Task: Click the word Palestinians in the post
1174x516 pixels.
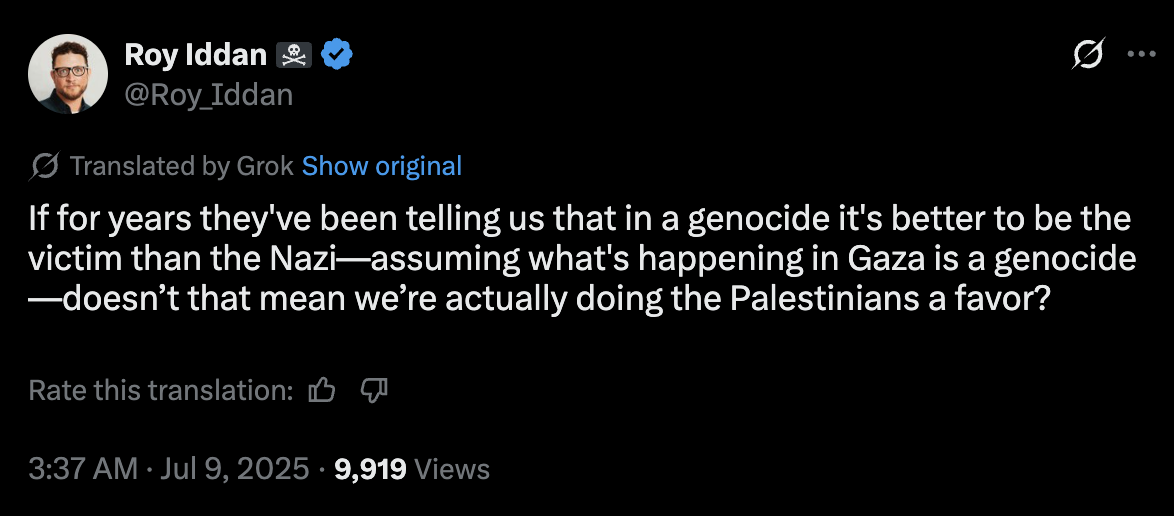Action: (871, 298)
